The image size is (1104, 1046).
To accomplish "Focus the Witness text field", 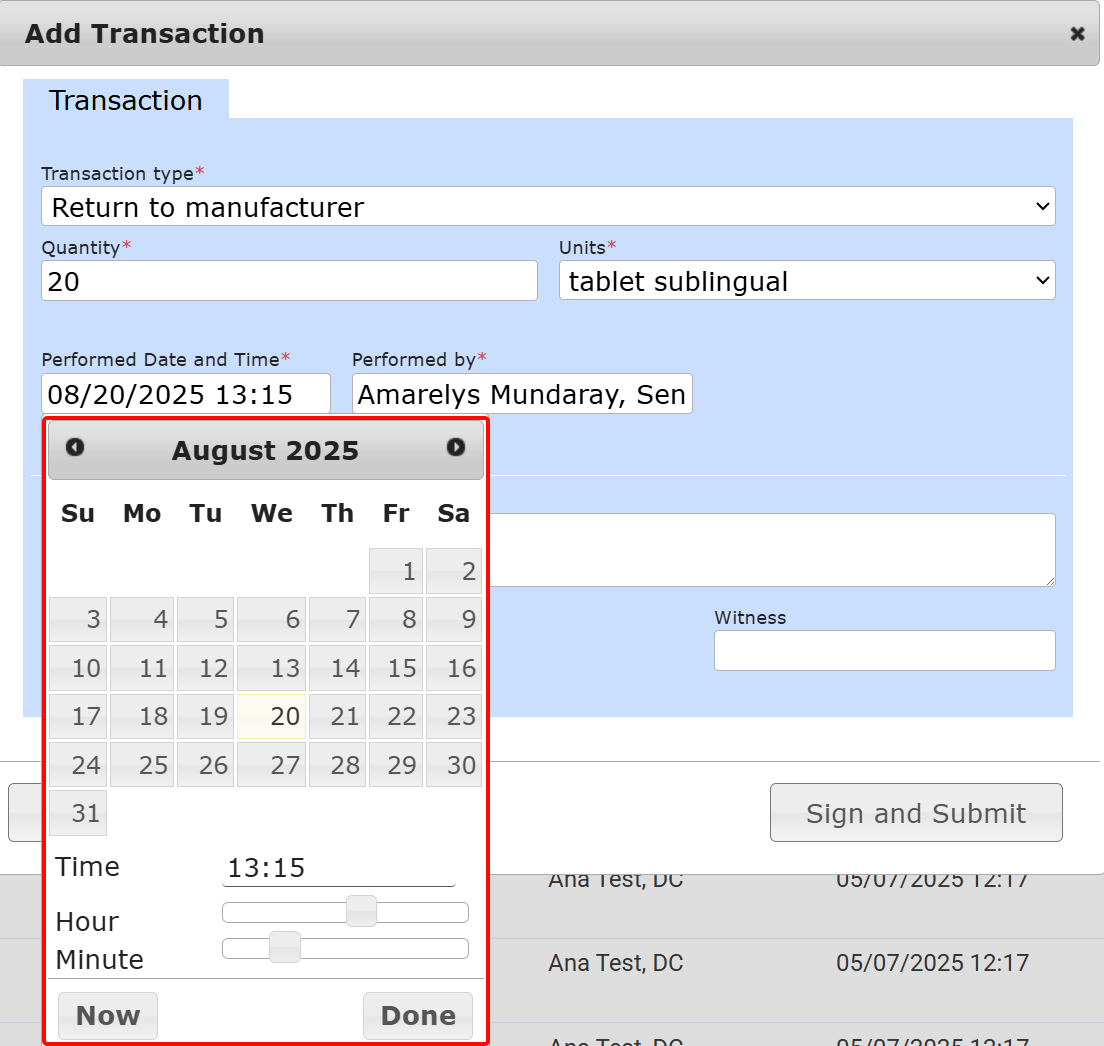I will (x=884, y=651).
